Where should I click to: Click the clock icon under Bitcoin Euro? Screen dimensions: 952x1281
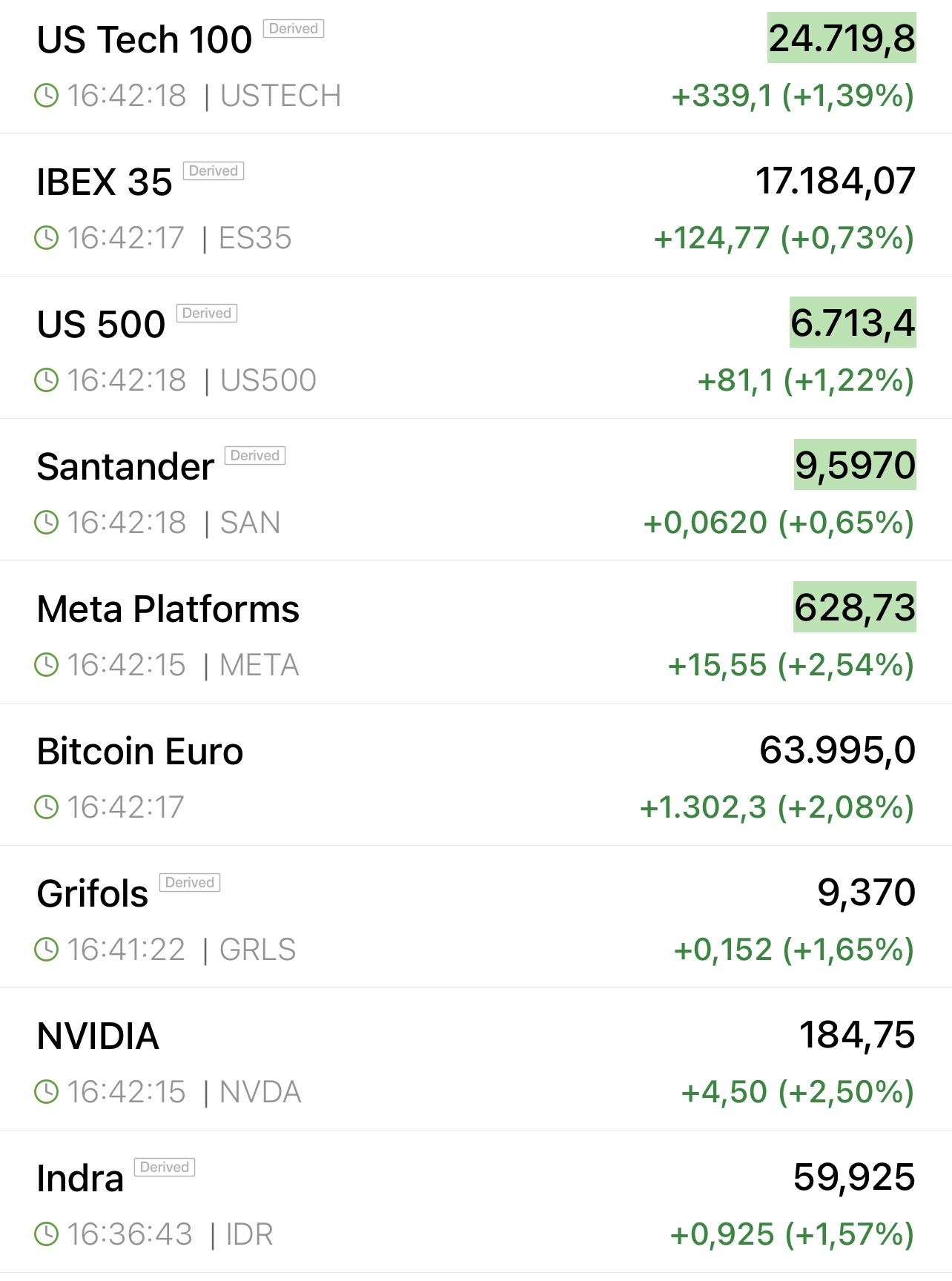pyautogui.click(x=47, y=807)
